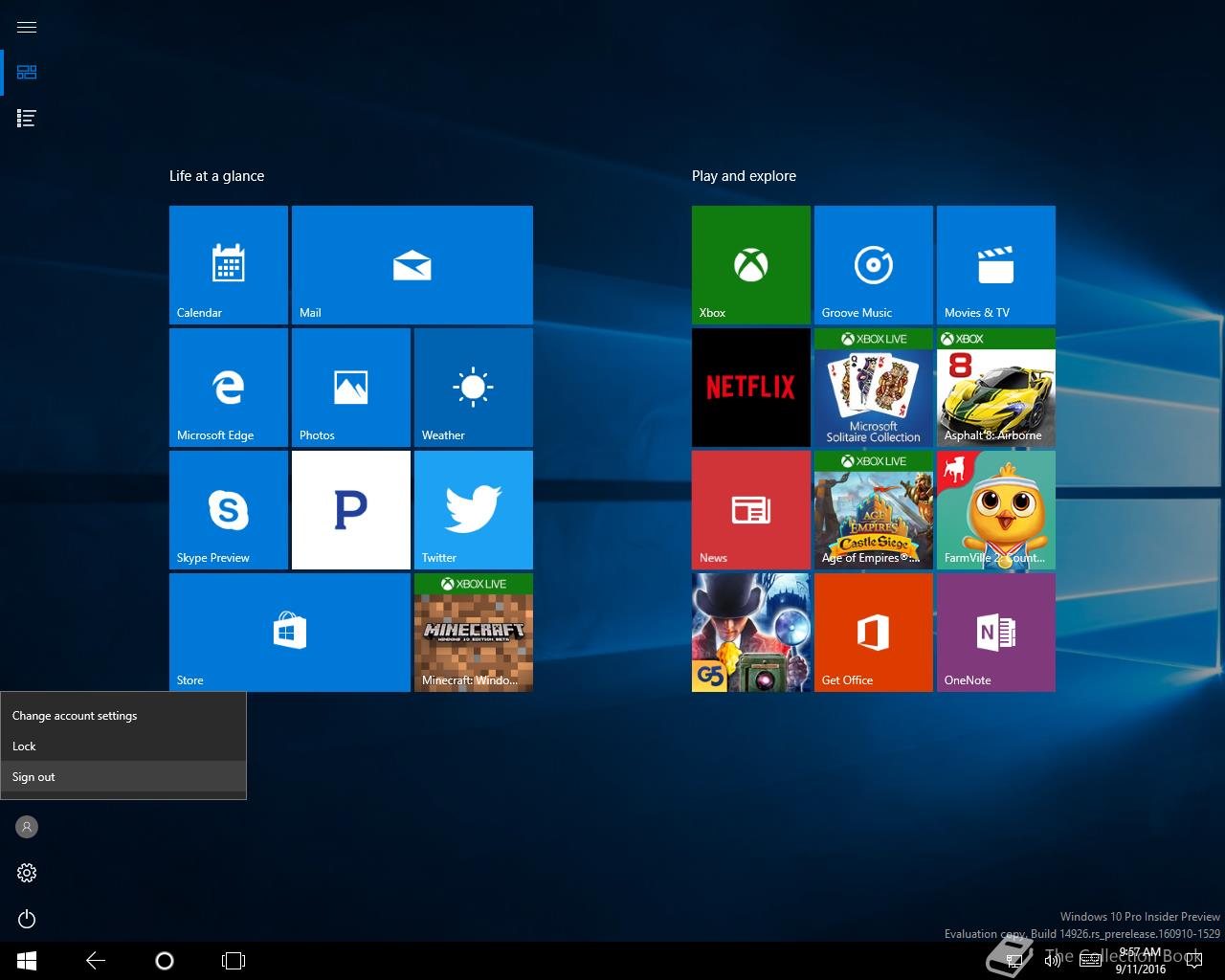The height and width of the screenshot is (980, 1225).
Task: Open the News tile
Action: 751,510
